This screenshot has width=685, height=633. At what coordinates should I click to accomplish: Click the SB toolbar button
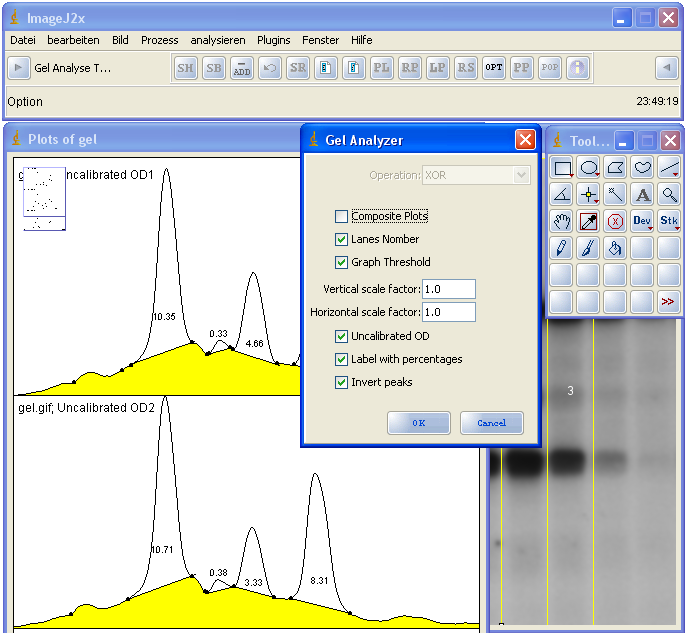tap(214, 68)
